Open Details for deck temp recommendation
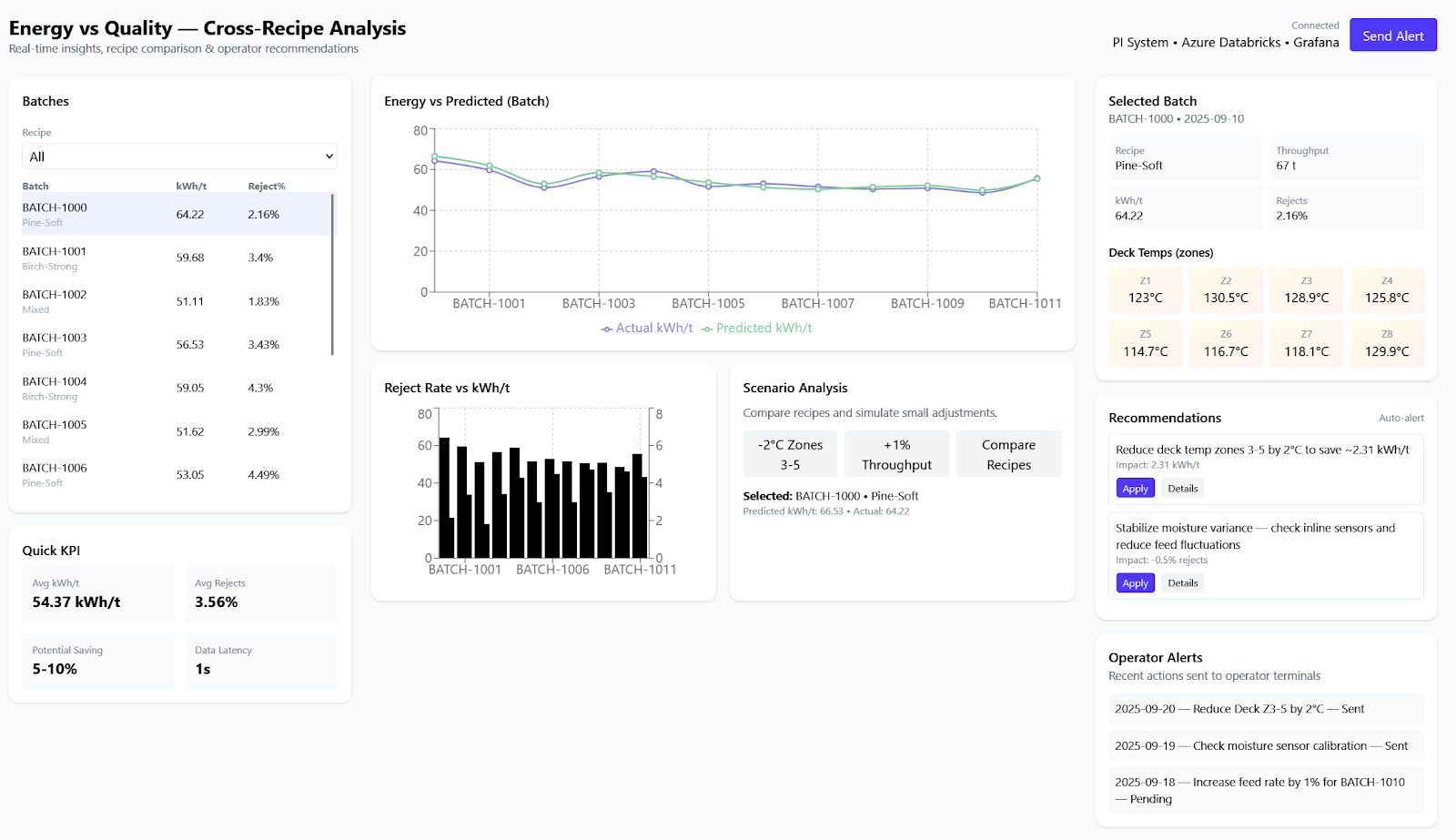The width and height of the screenshot is (1456, 840). 1182,489
